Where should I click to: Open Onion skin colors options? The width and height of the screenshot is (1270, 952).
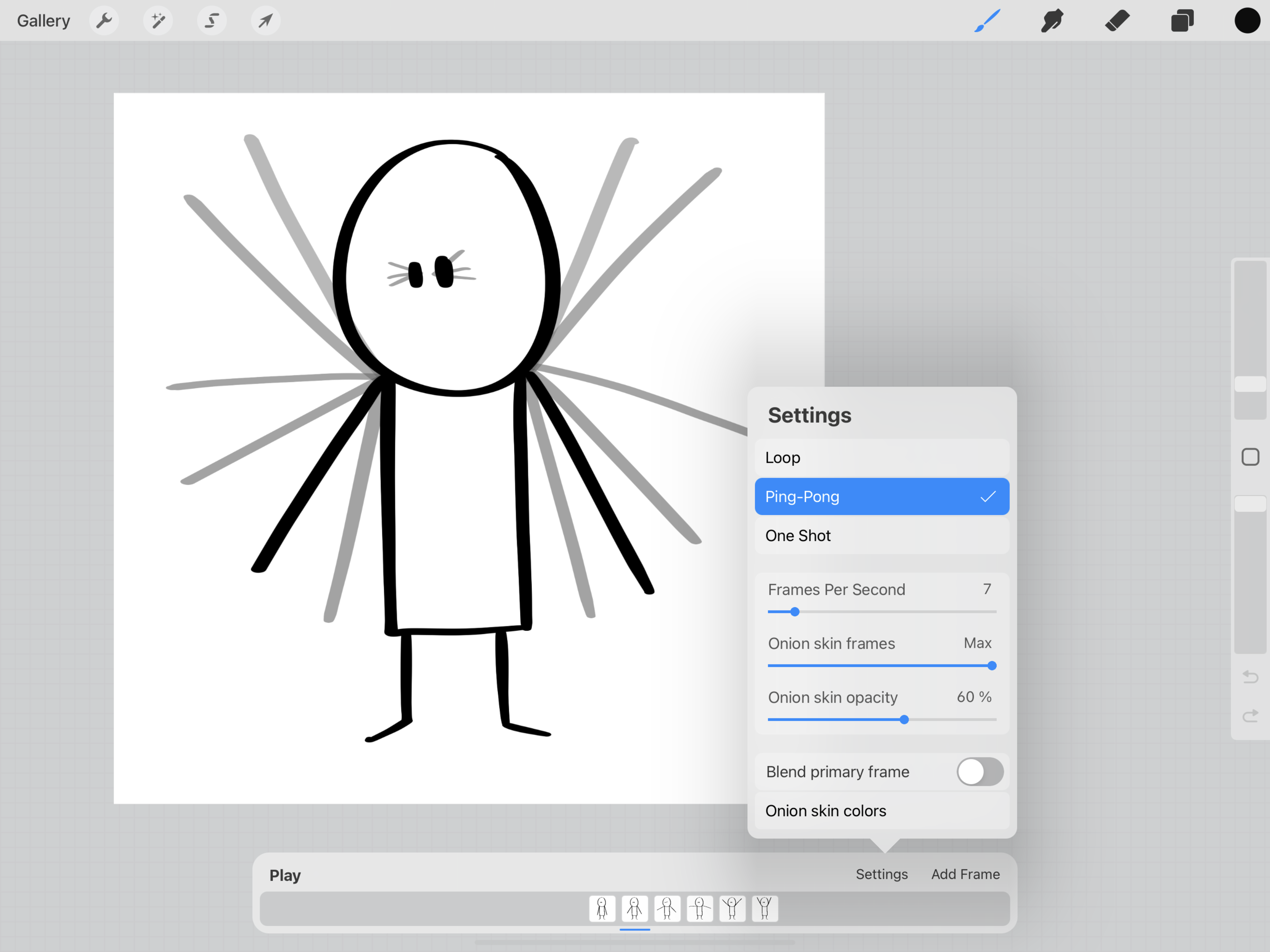click(881, 811)
